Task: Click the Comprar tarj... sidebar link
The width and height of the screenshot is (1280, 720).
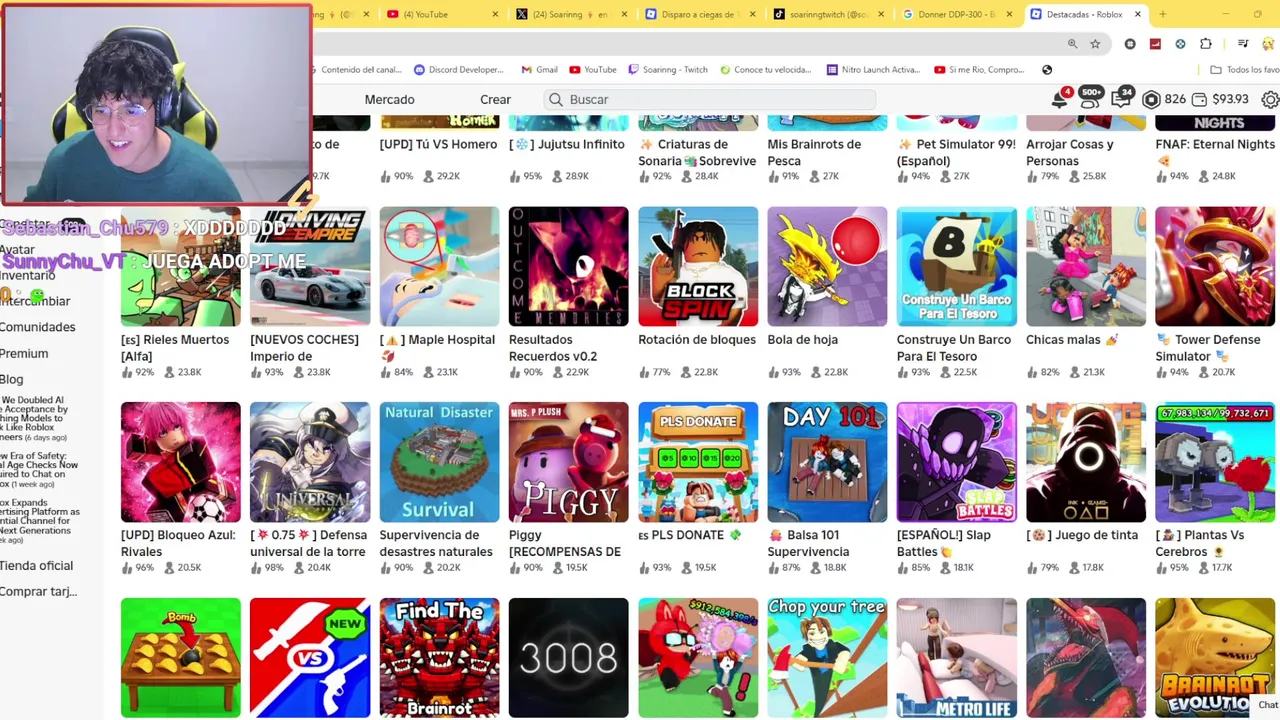Action: tap(38, 591)
